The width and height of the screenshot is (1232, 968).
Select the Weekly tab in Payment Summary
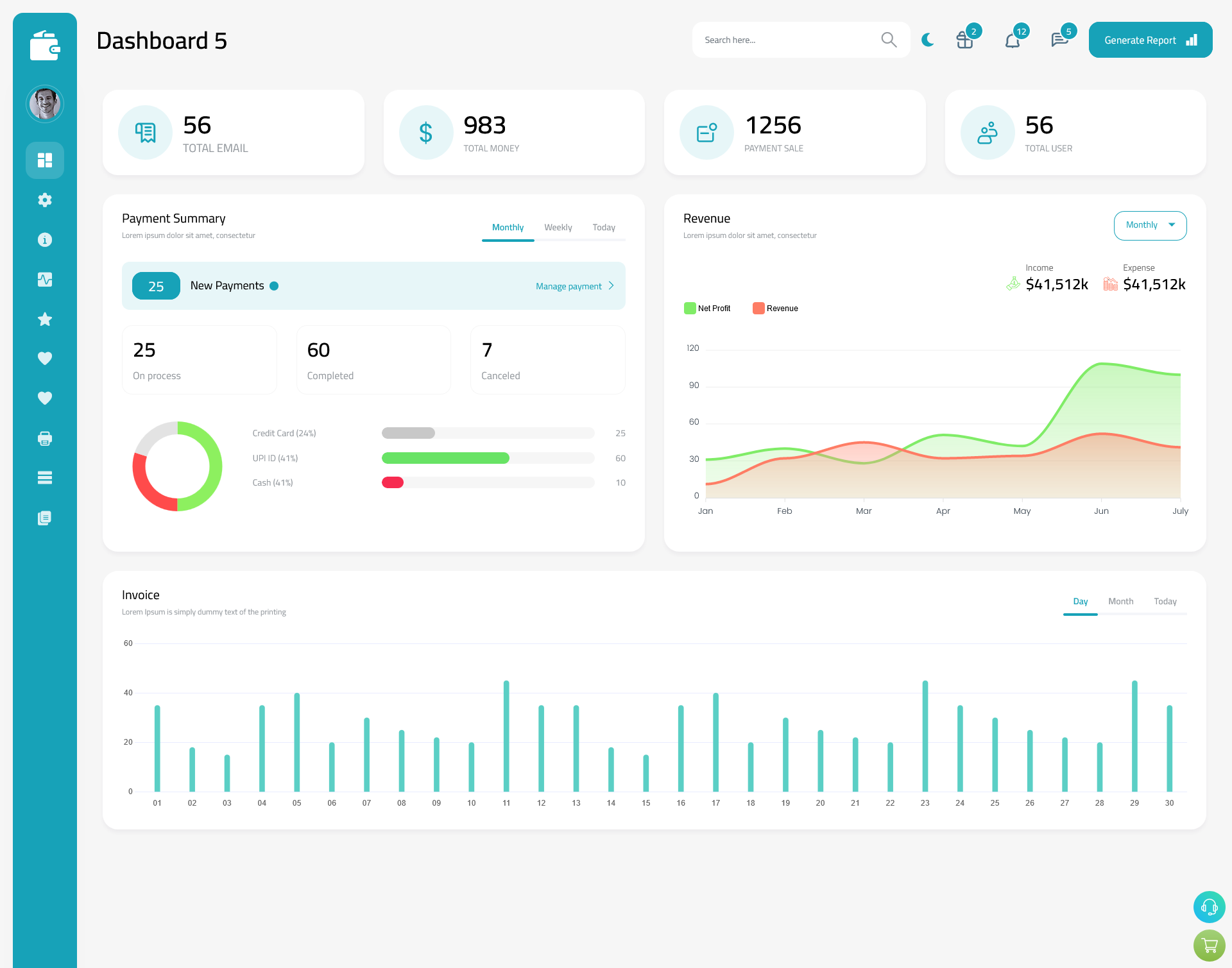[x=557, y=227]
